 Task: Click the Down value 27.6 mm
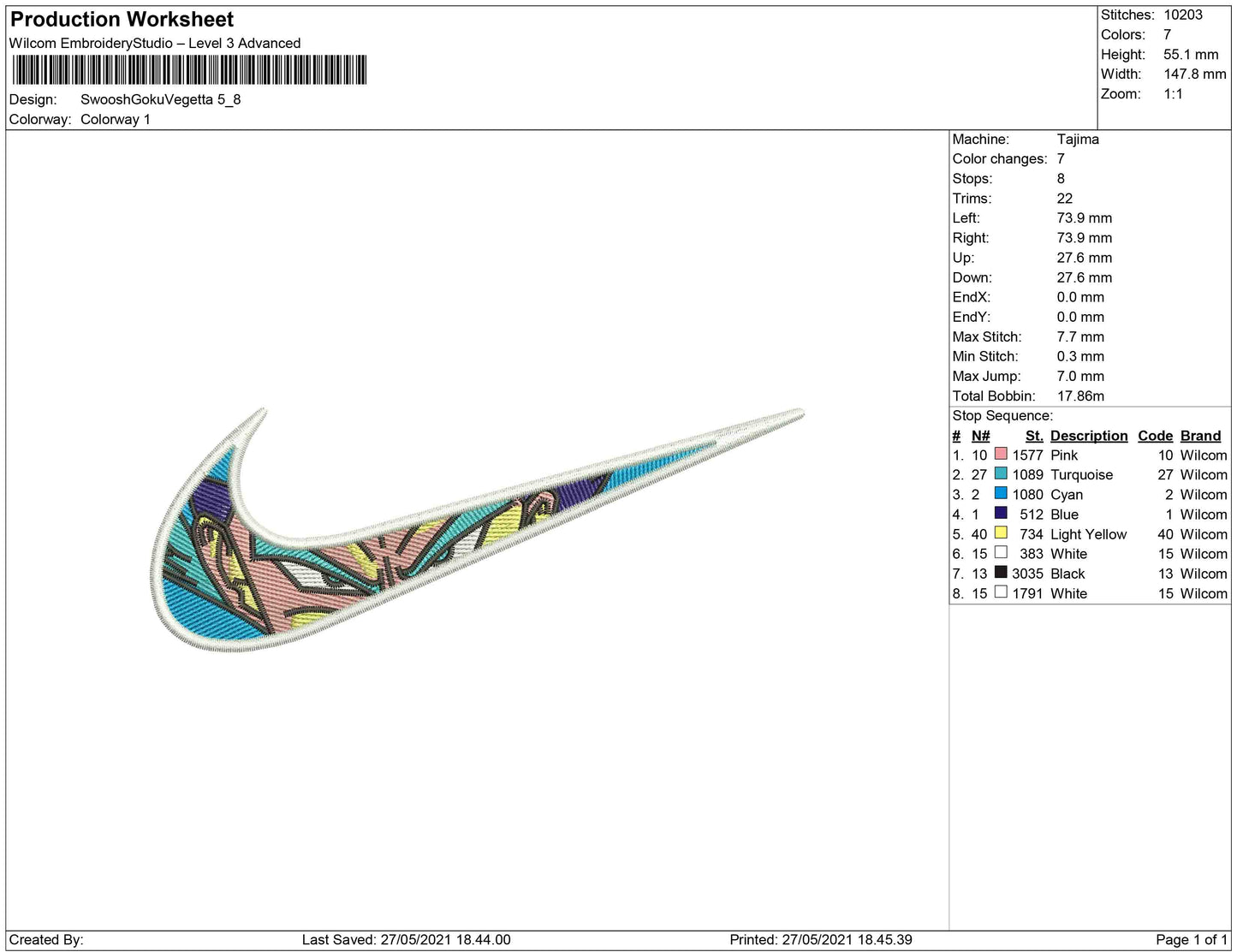point(1085,277)
